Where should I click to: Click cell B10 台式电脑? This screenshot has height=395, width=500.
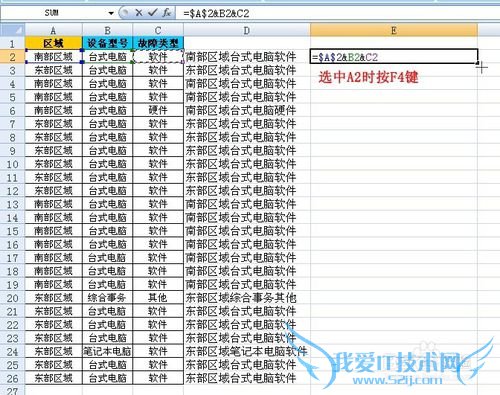(107, 164)
